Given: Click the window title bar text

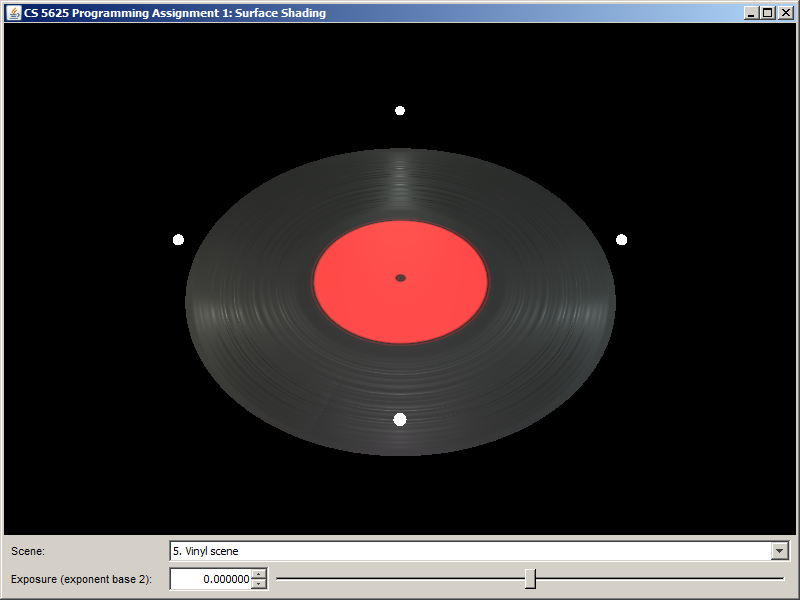Looking at the screenshot, I should tap(175, 13).
